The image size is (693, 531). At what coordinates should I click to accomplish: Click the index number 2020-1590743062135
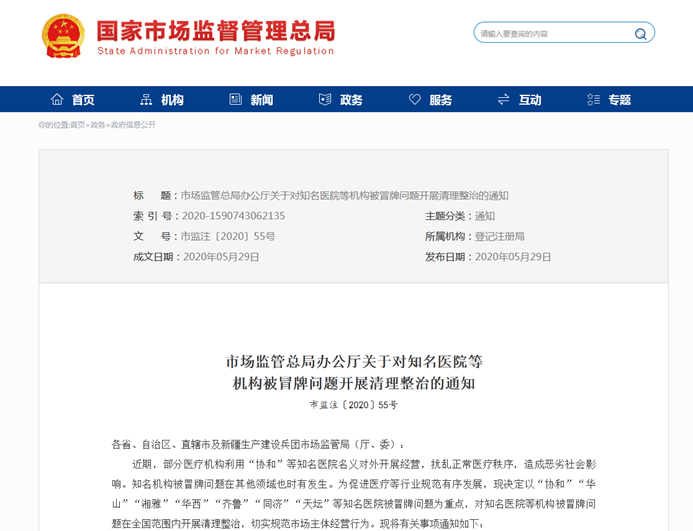point(233,216)
